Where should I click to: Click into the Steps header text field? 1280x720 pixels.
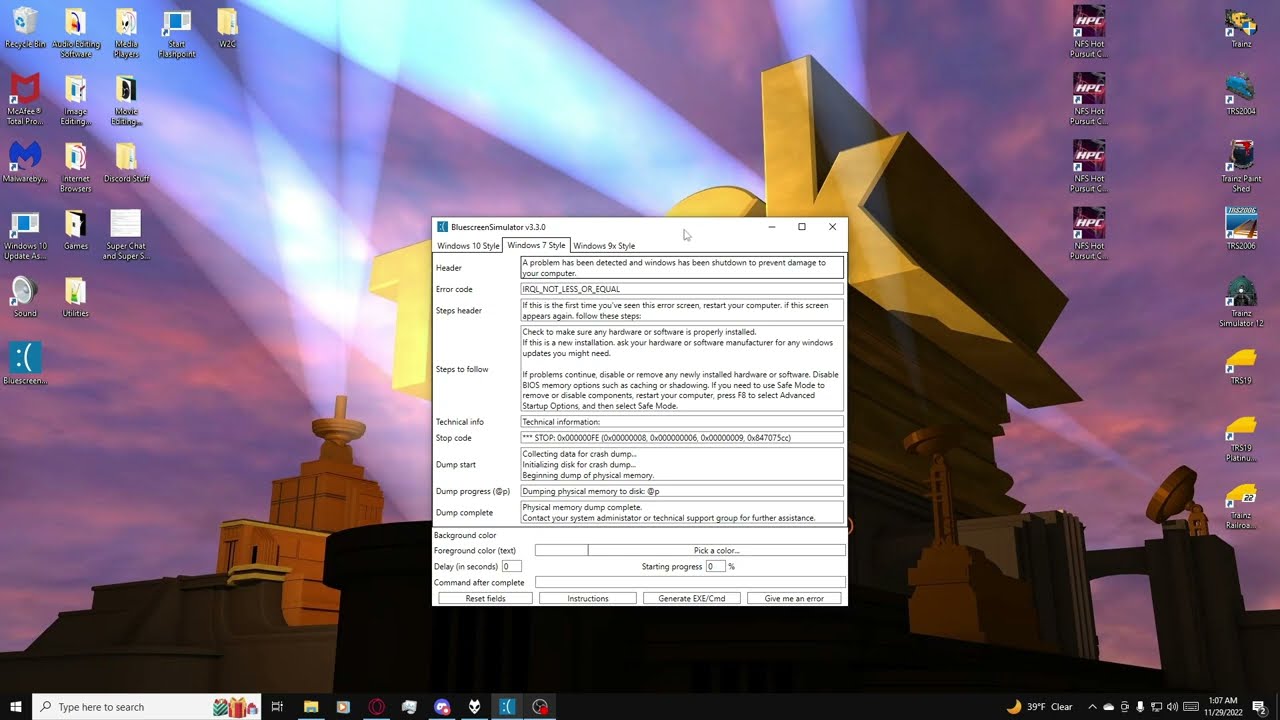(x=682, y=310)
